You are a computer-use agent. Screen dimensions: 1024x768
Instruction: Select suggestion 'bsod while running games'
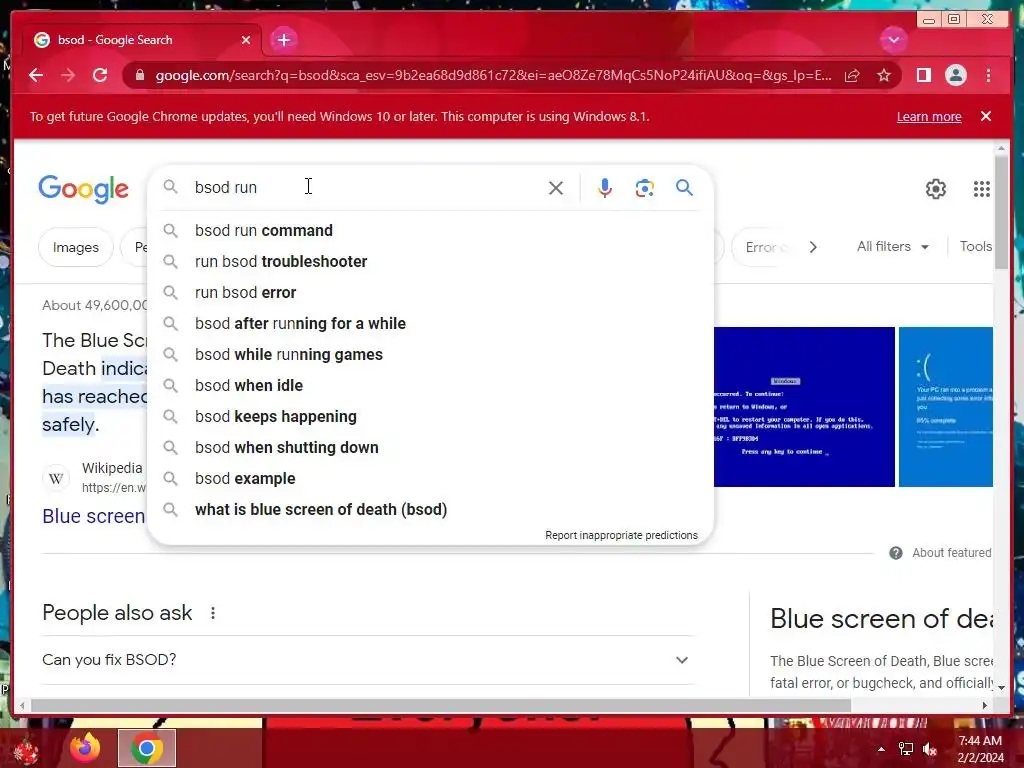coord(431,355)
